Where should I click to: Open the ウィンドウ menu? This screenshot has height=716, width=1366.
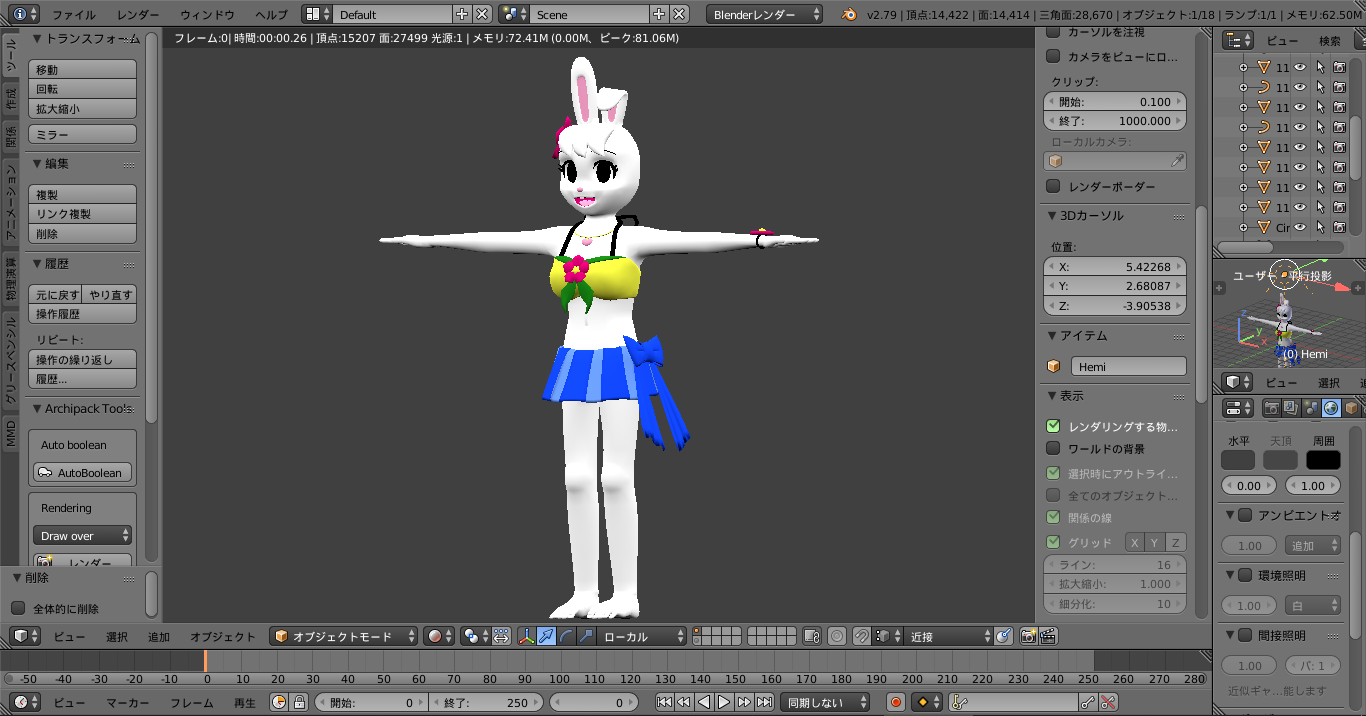pyautogui.click(x=208, y=15)
